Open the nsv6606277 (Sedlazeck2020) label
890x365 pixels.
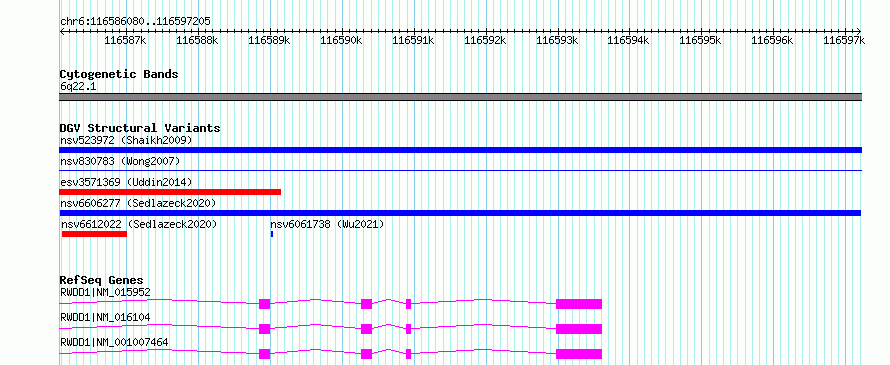(x=138, y=203)
